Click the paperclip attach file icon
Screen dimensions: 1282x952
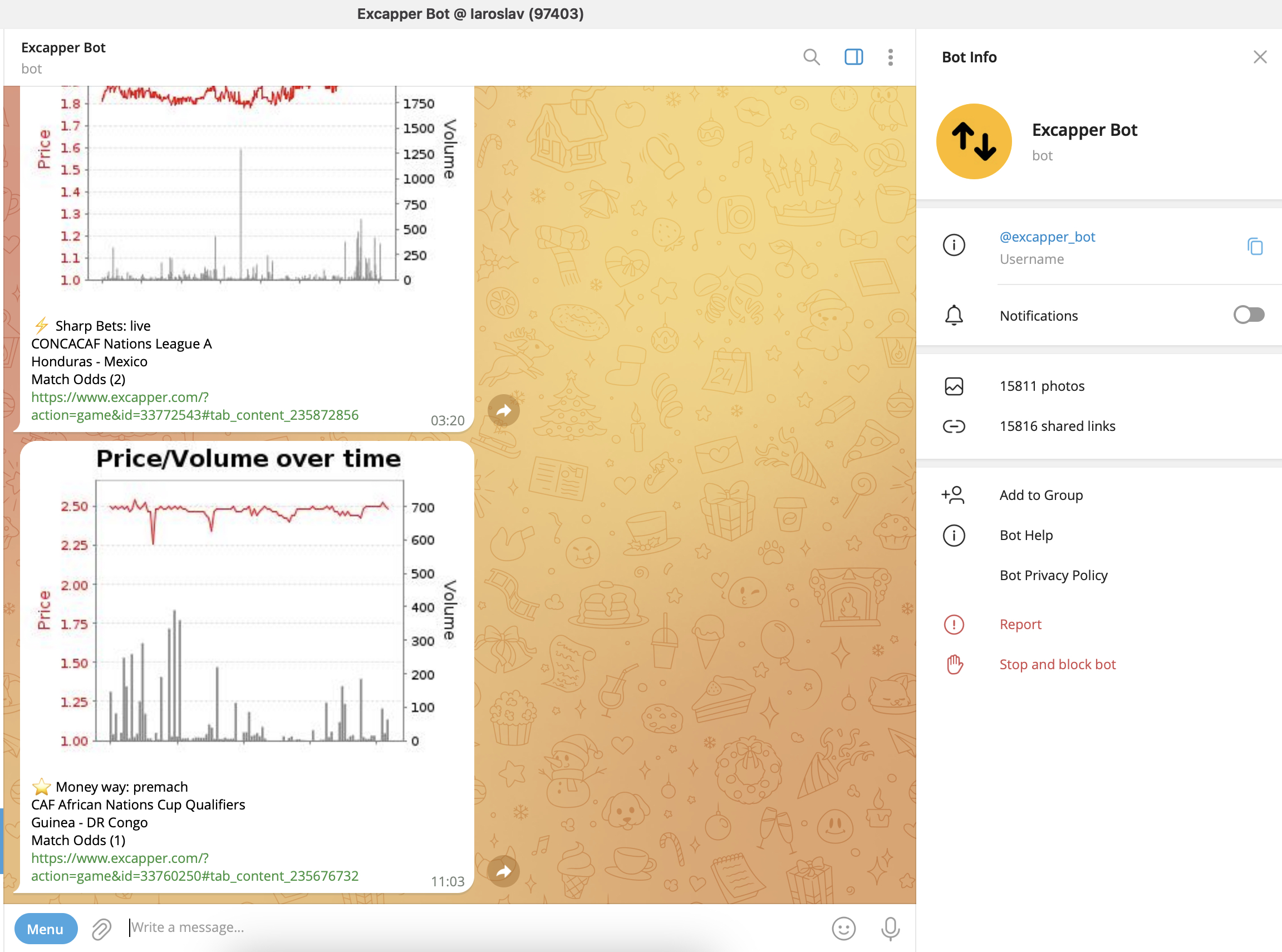(101, 929)
